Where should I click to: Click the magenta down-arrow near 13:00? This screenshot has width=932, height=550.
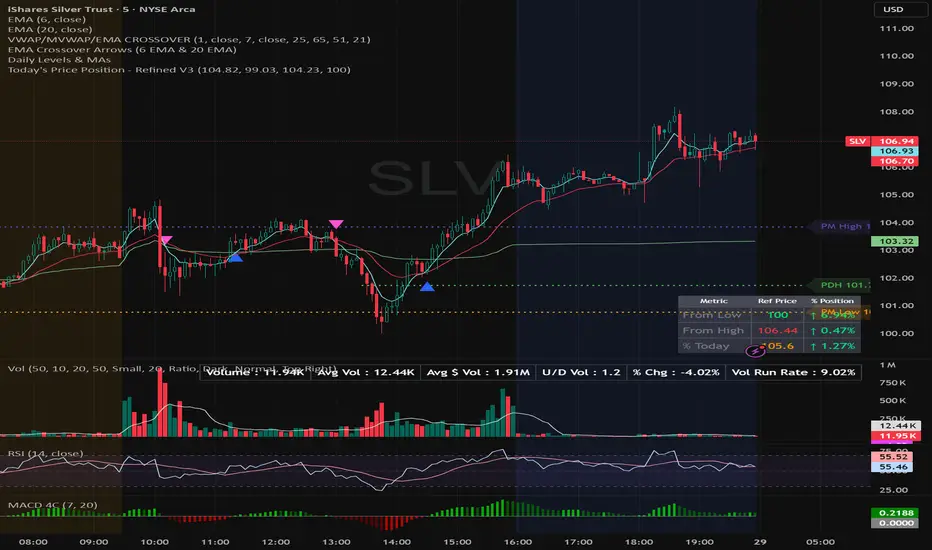point(336,224)
